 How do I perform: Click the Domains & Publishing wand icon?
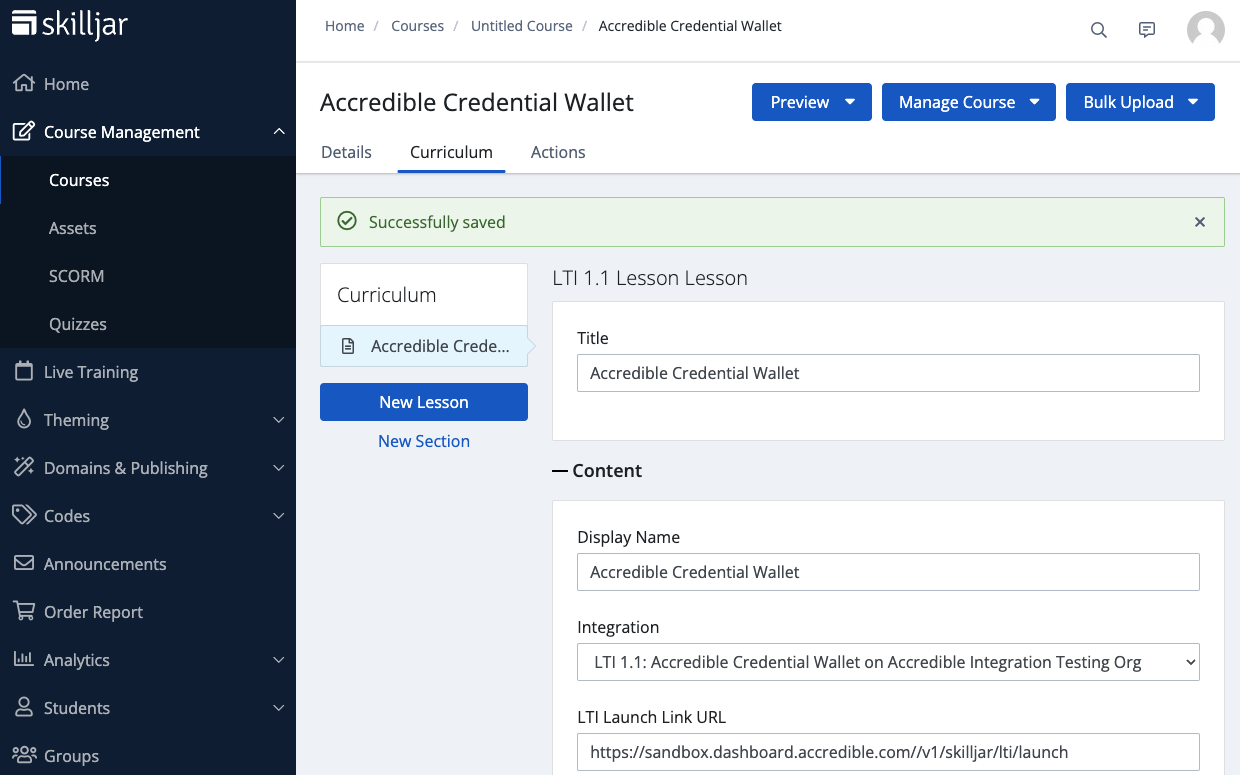pyautogui.click(x=24, y=468)
